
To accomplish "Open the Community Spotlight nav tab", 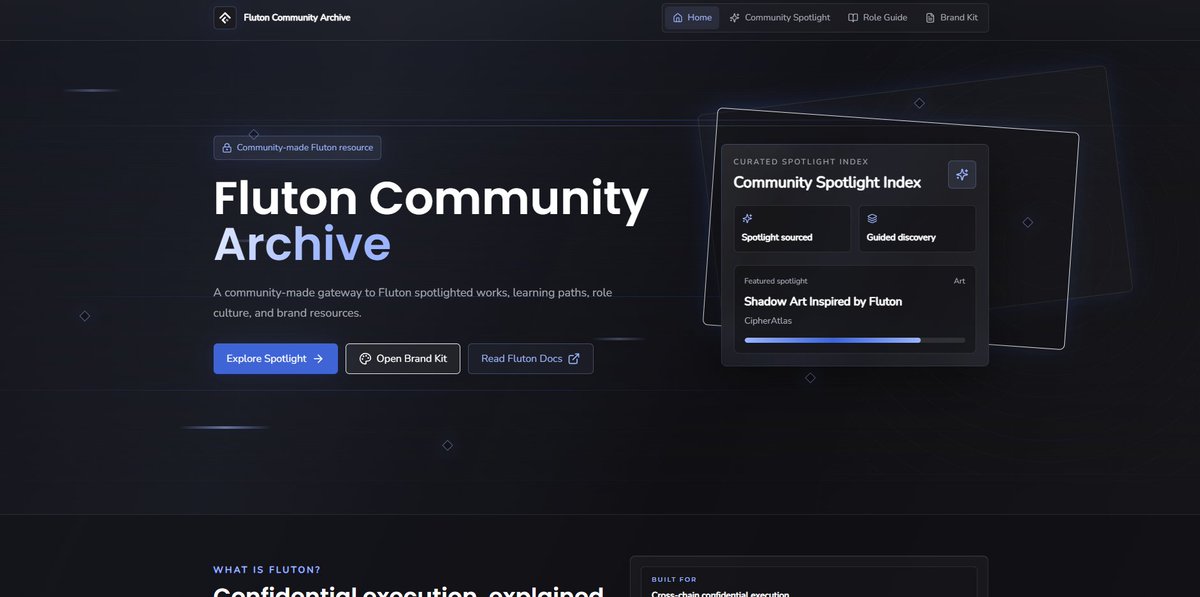I will coord(780,18).
